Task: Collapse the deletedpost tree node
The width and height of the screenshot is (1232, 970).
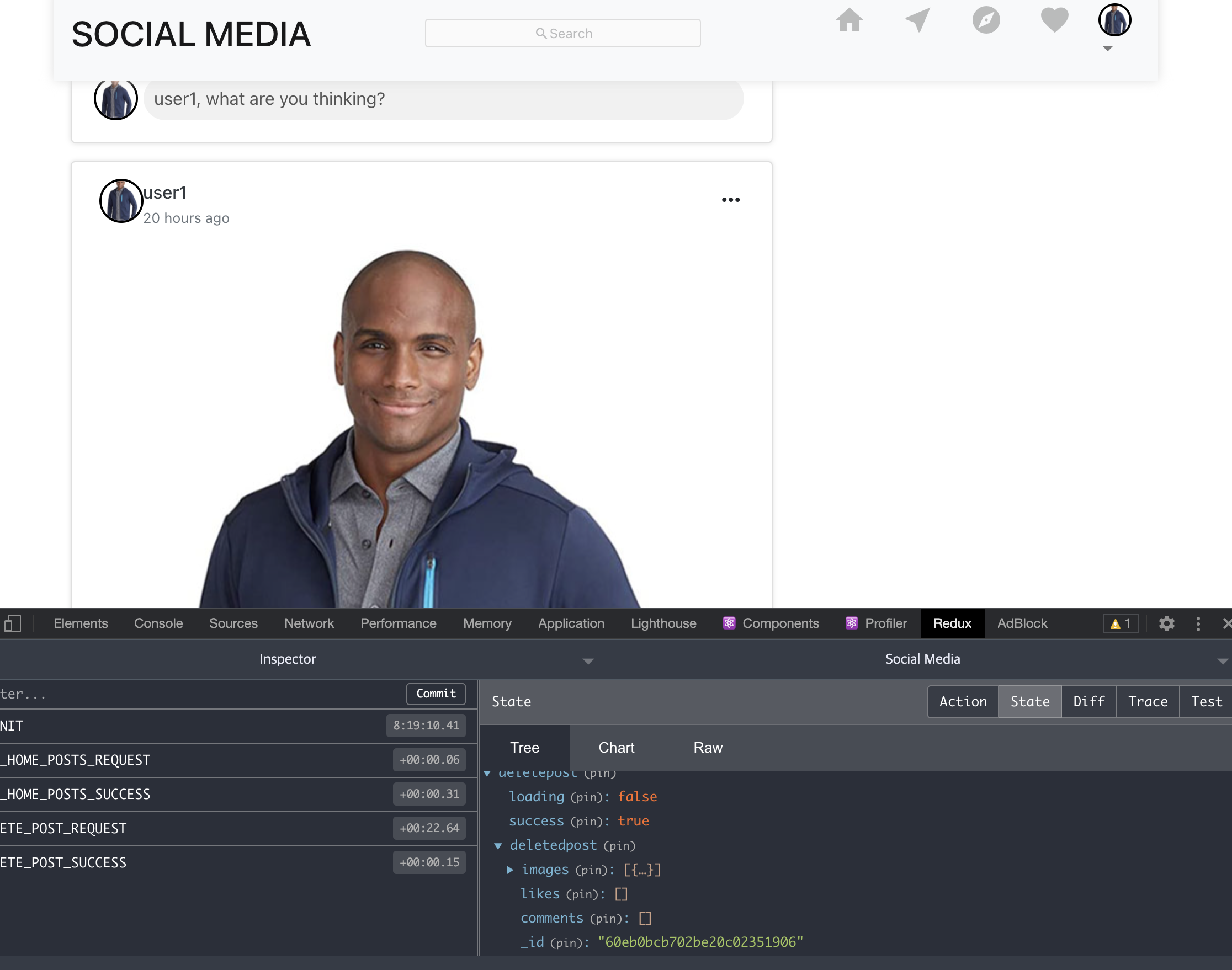Action: (498, 846)
